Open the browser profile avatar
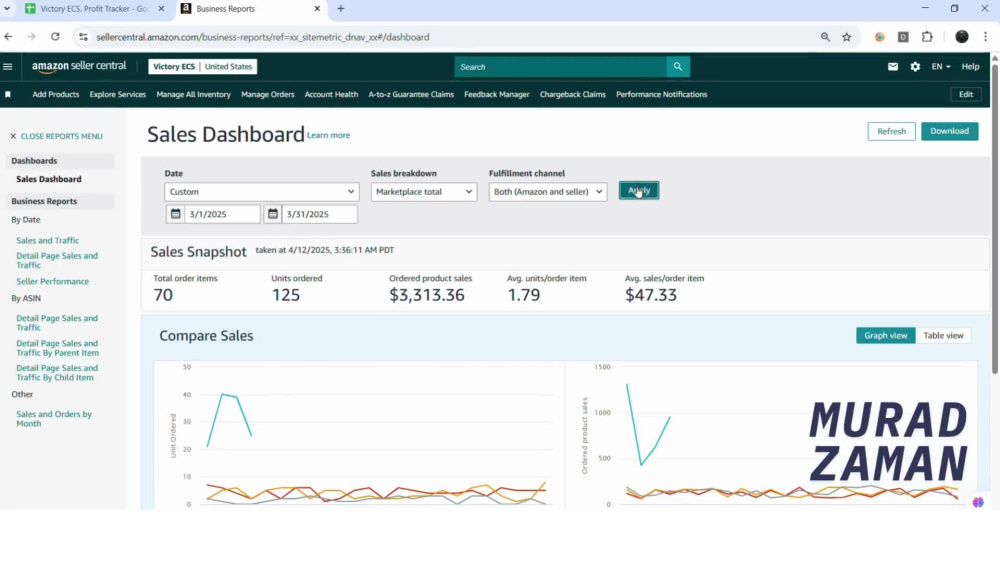Viewport: 1000px width, 563px height. pos(962,37)
